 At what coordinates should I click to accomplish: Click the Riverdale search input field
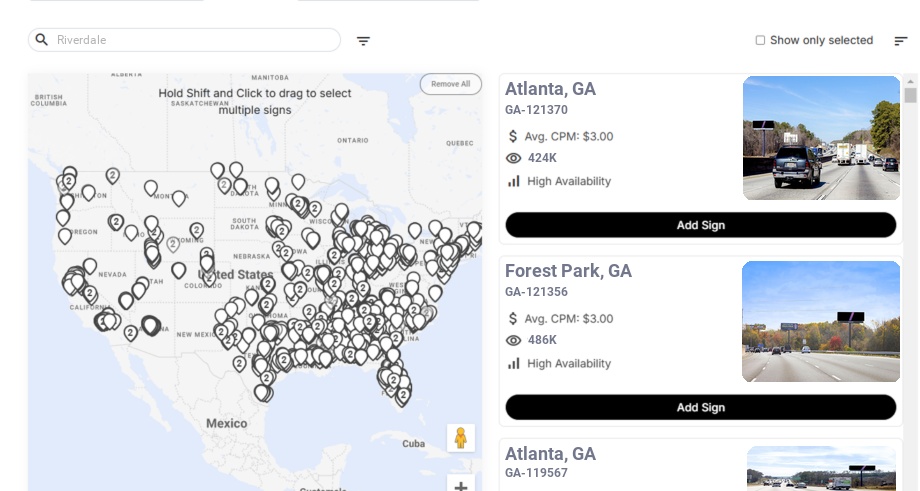pos(190,40)
